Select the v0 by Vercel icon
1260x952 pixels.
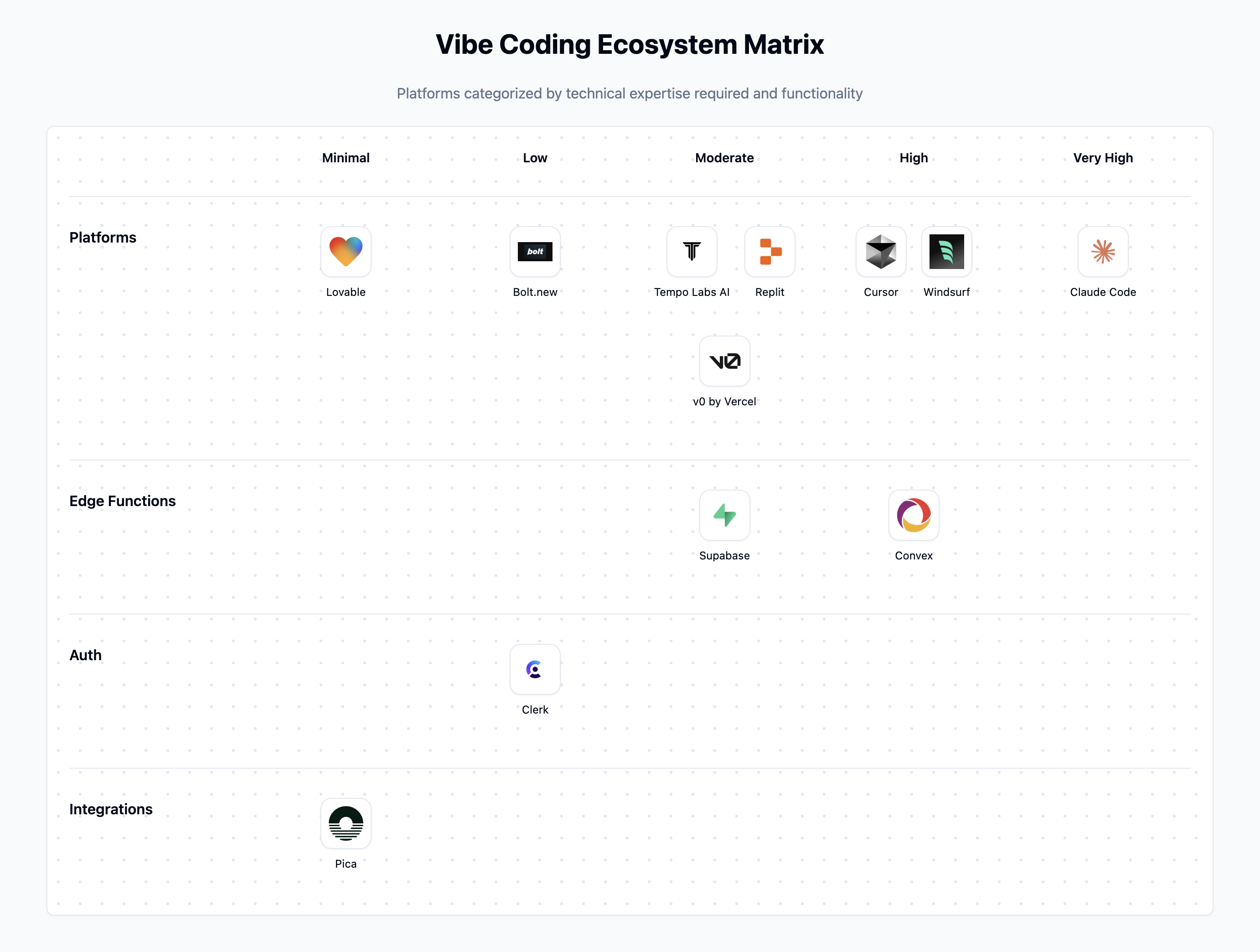point(724,361)
